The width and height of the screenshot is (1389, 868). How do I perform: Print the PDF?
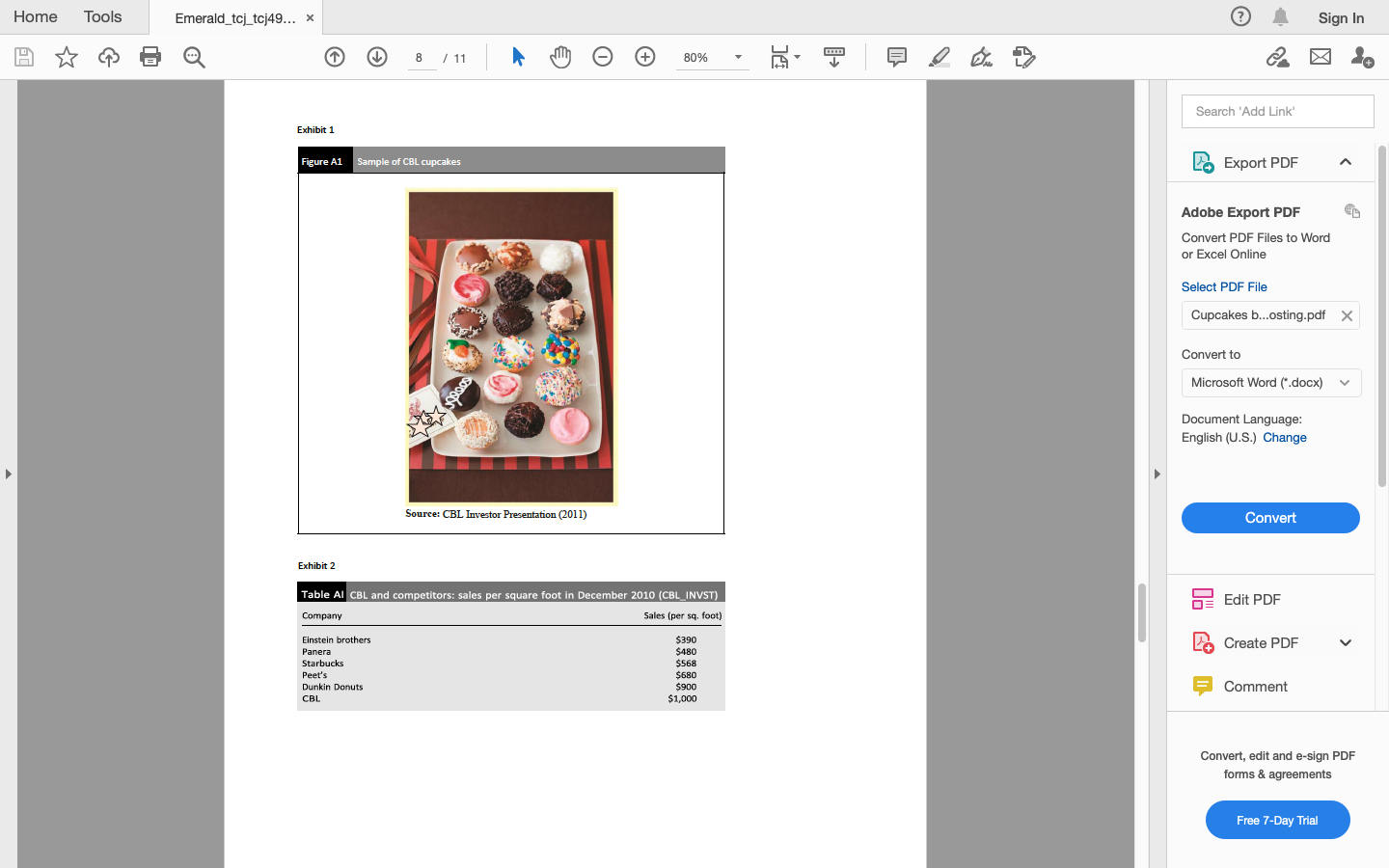click(150, 57)
